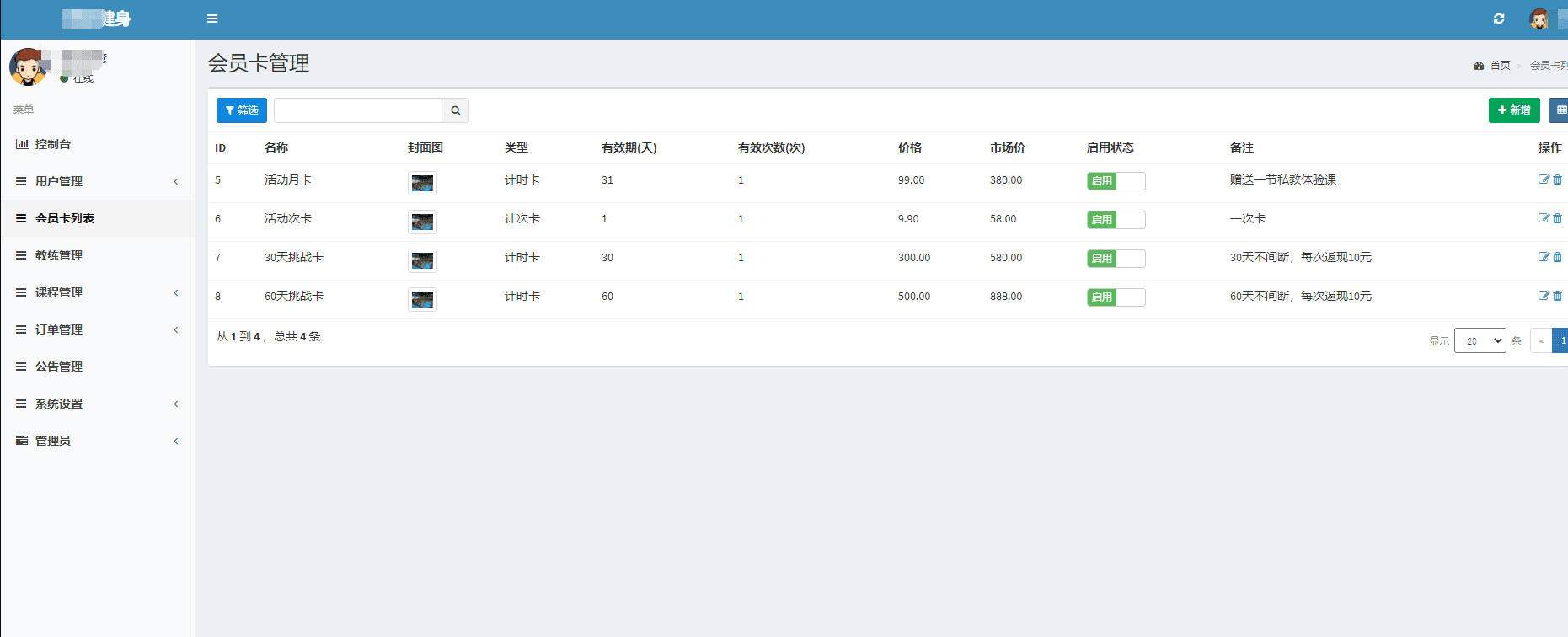The image size is (1568, 637).
Task: Sort by the 有效期(天) column header
Action: pyautogui.click(x=629, y=147)
